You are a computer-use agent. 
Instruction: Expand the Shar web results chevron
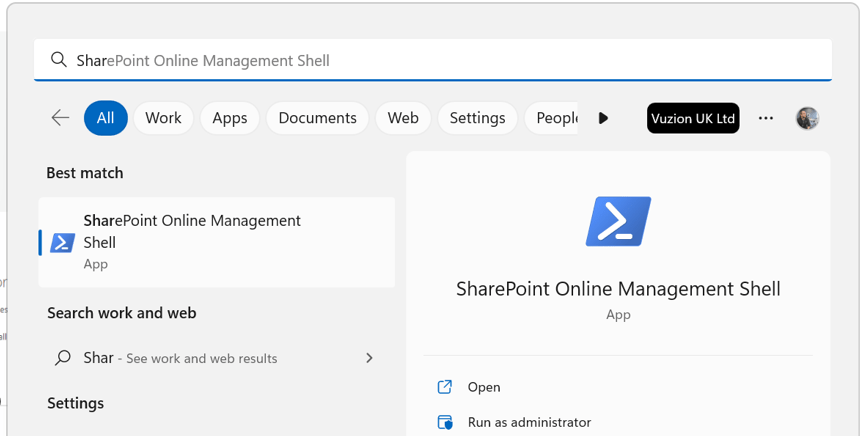click(369, 358)
